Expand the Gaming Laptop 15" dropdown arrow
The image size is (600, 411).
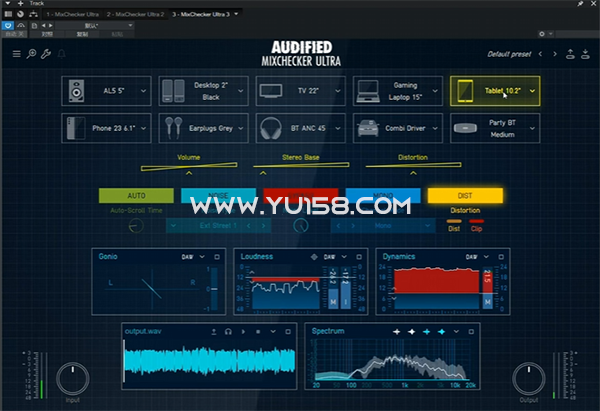pyautogui.click(x=435, y=91)
